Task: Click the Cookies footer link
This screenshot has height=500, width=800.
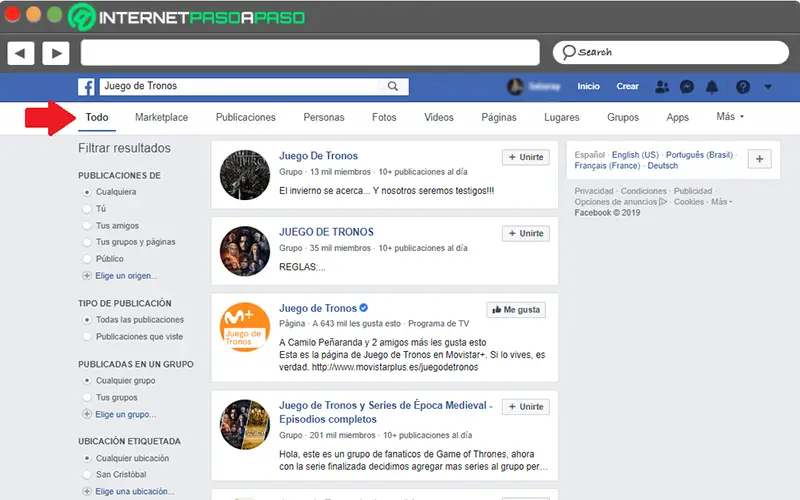Action: (x=689, y=202)
